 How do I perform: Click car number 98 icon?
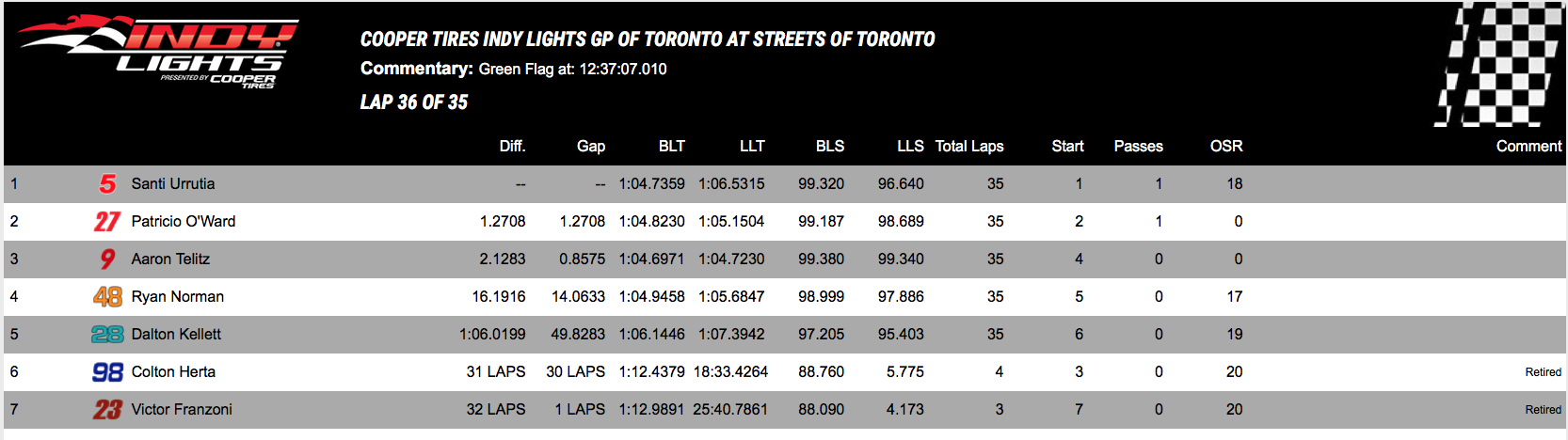(x=107, y=372)
